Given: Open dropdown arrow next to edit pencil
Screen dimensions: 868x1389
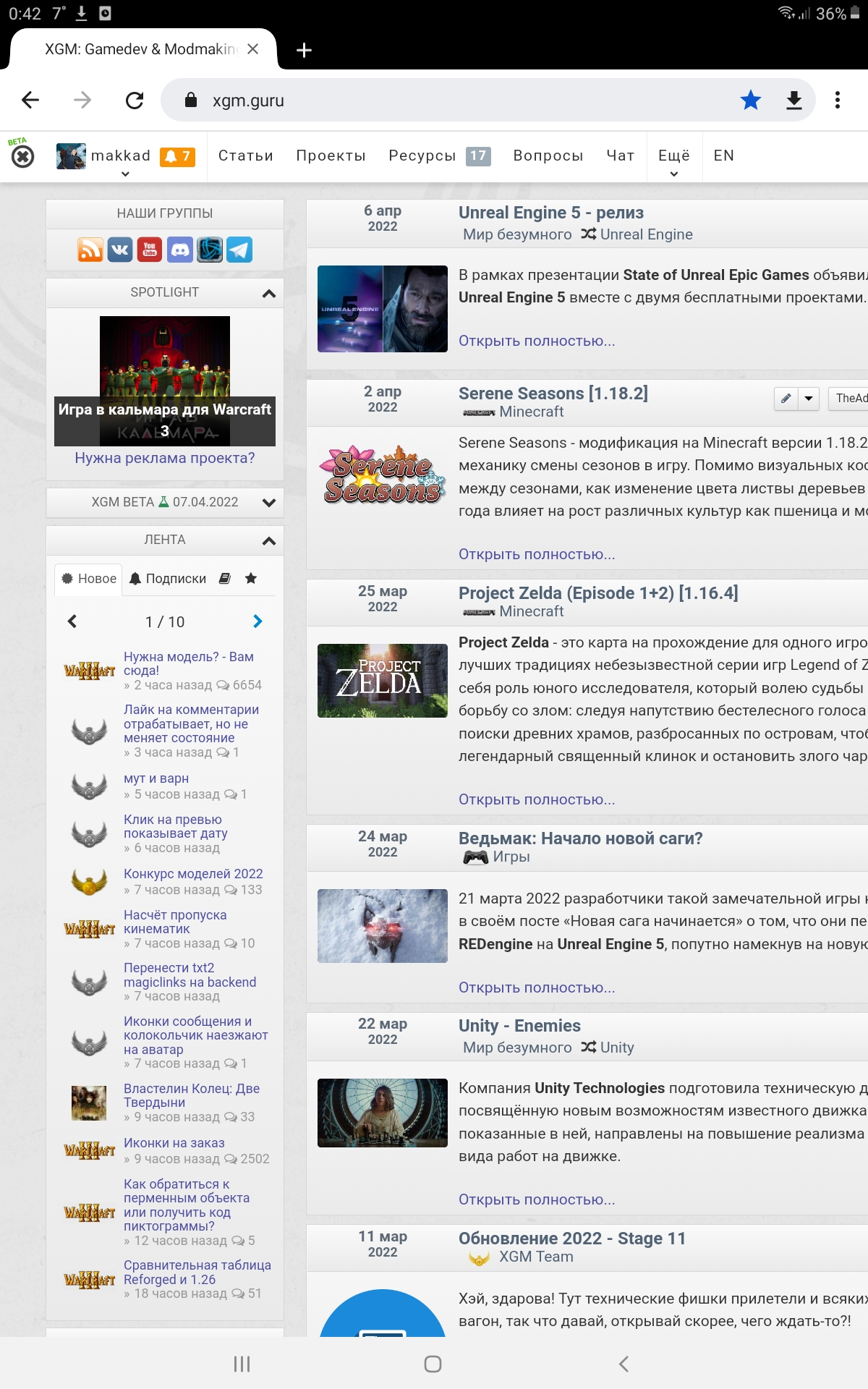Looking at the screenshot, I should tap(809, 399).
